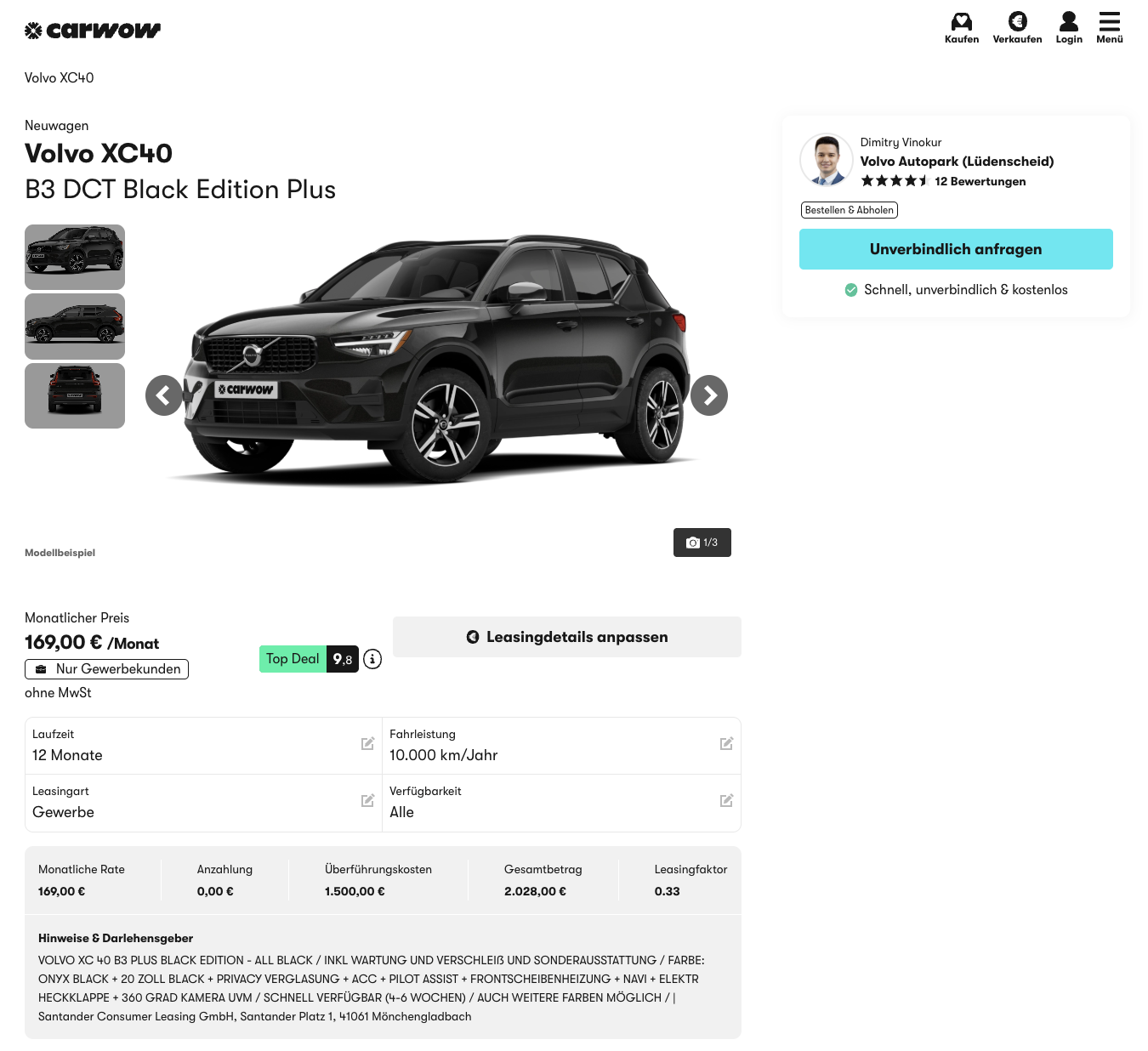Edit the Laufzeit 12 Monate setting
Screen dimensions: 1148x1051
pyautogui.click(x=367, y=744)
